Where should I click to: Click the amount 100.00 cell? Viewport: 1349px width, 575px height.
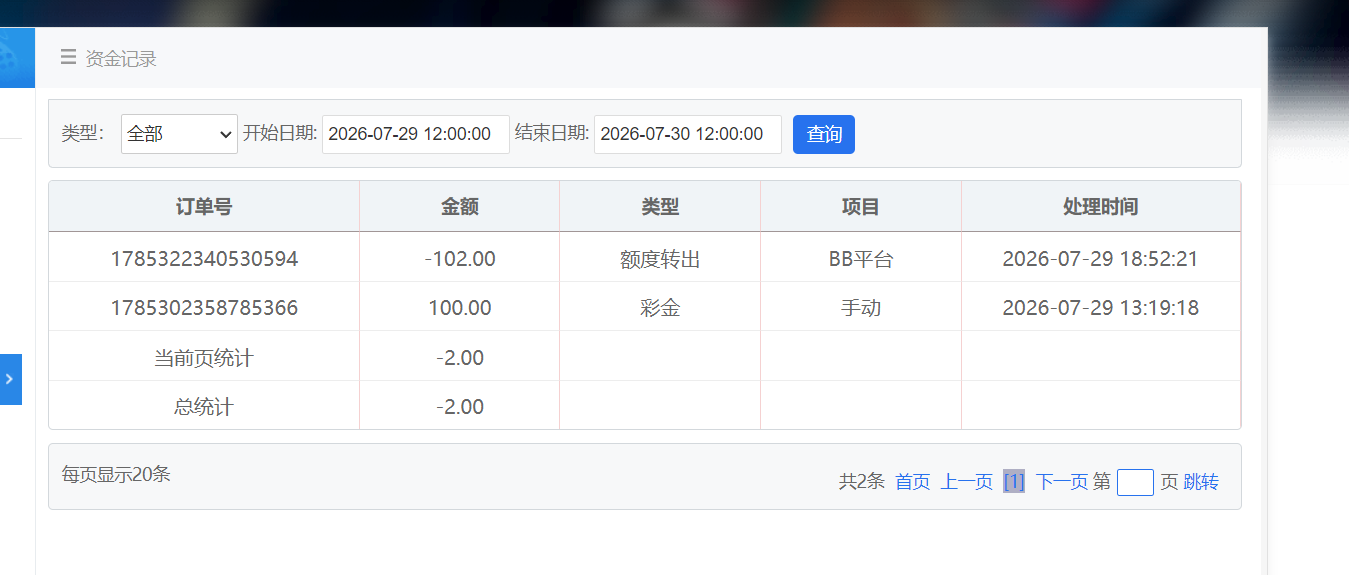(460, 308)
